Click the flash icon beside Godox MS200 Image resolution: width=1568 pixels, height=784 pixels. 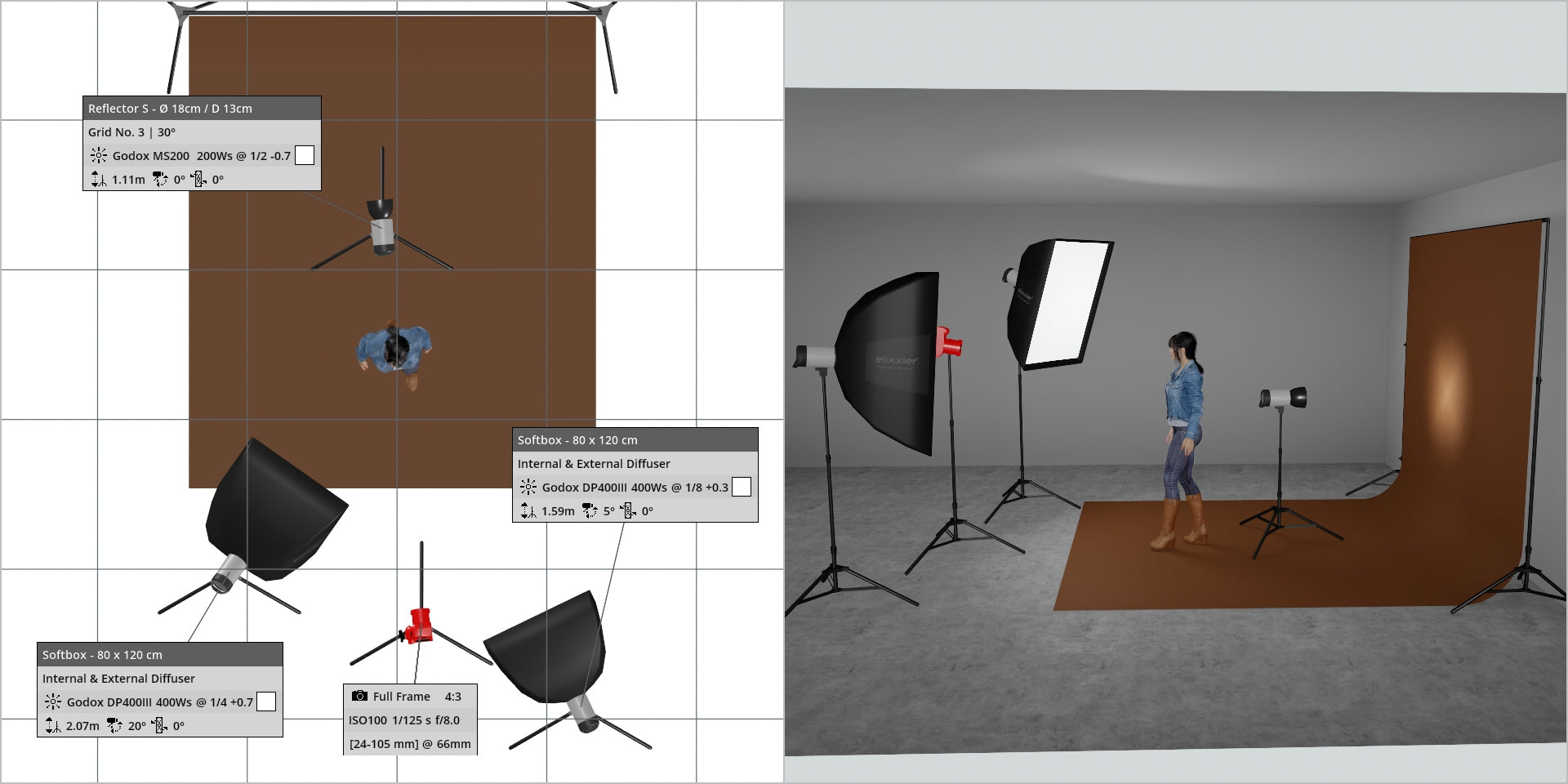pyautogui.click(x=99, y=155)
